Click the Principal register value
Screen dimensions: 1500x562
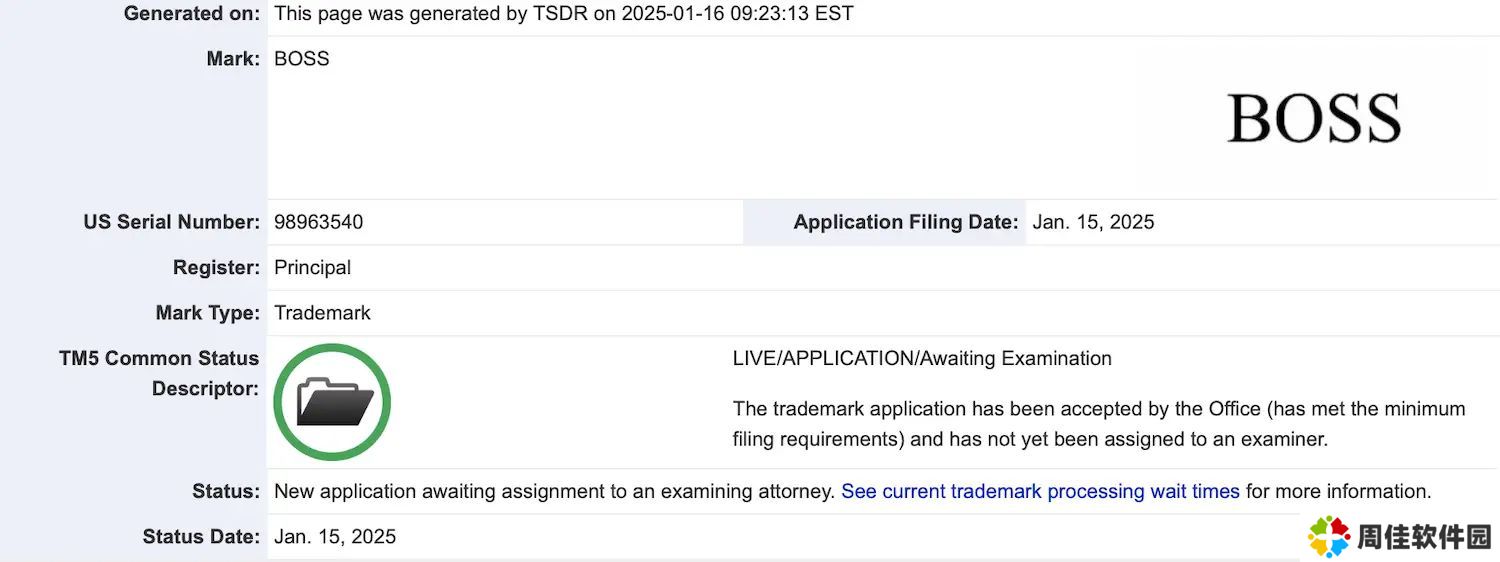coord(312,268)
